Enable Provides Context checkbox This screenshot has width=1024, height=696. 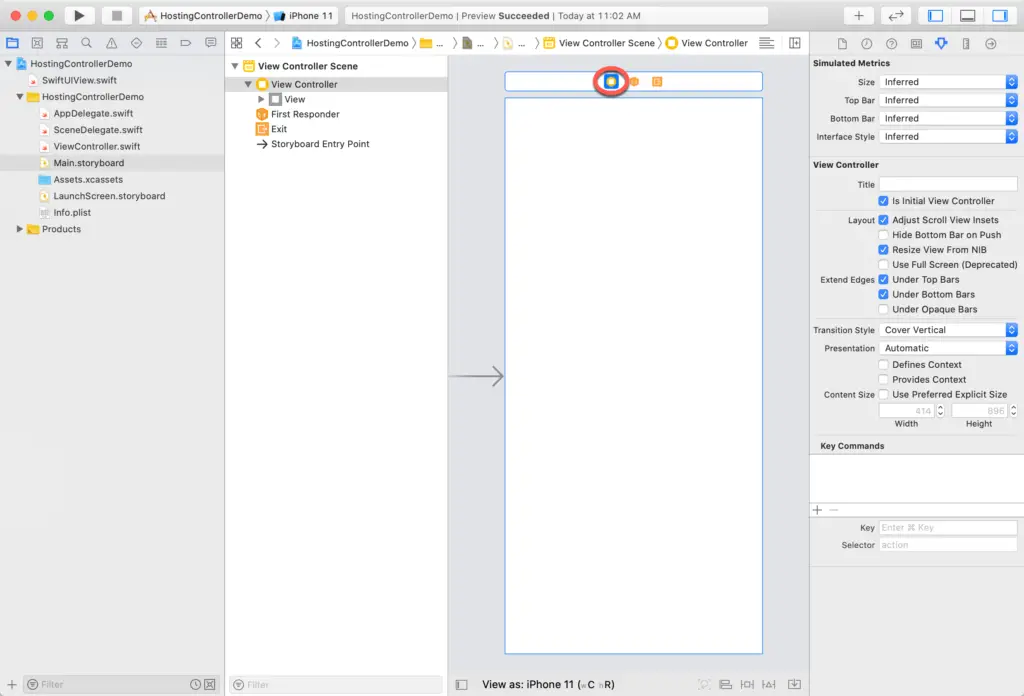click(x=883, y=379)
